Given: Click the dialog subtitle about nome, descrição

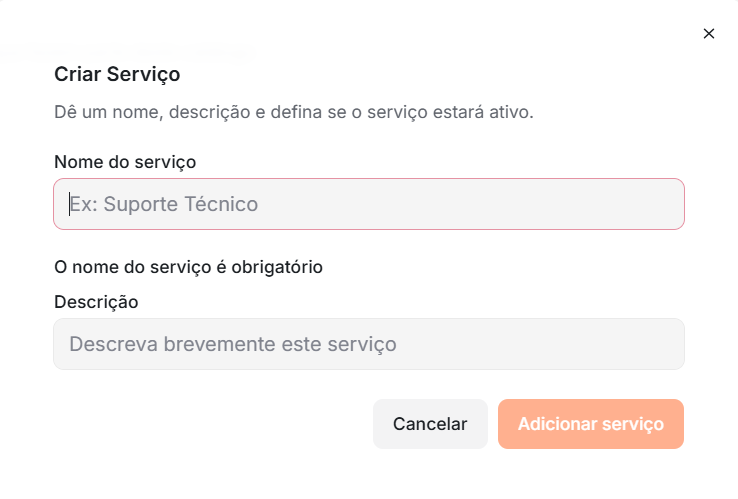Looking at the screenshot, I should (x=294, y=112).
